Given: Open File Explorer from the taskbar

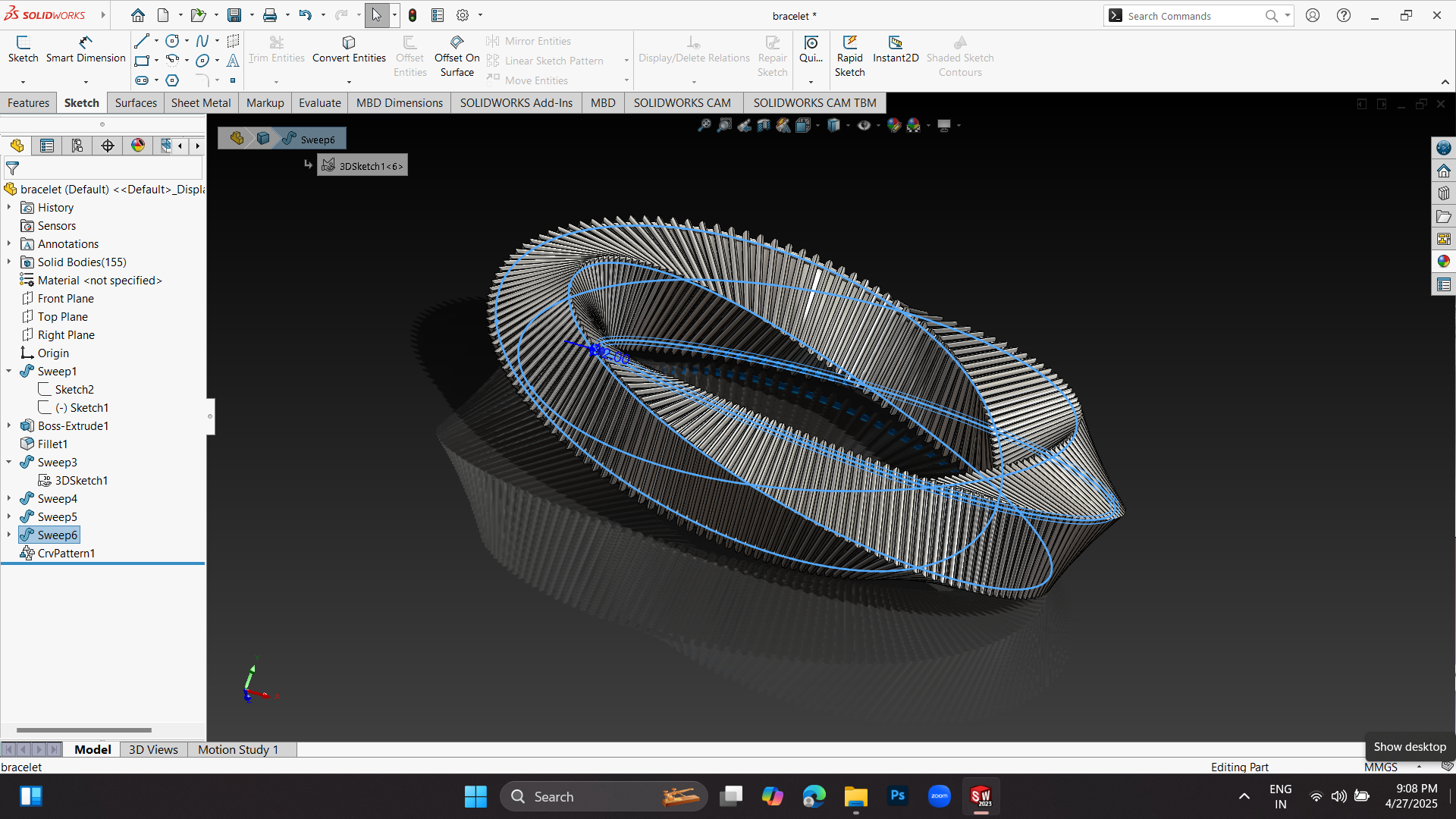Looking at the screenshot, I should [855, 796].
